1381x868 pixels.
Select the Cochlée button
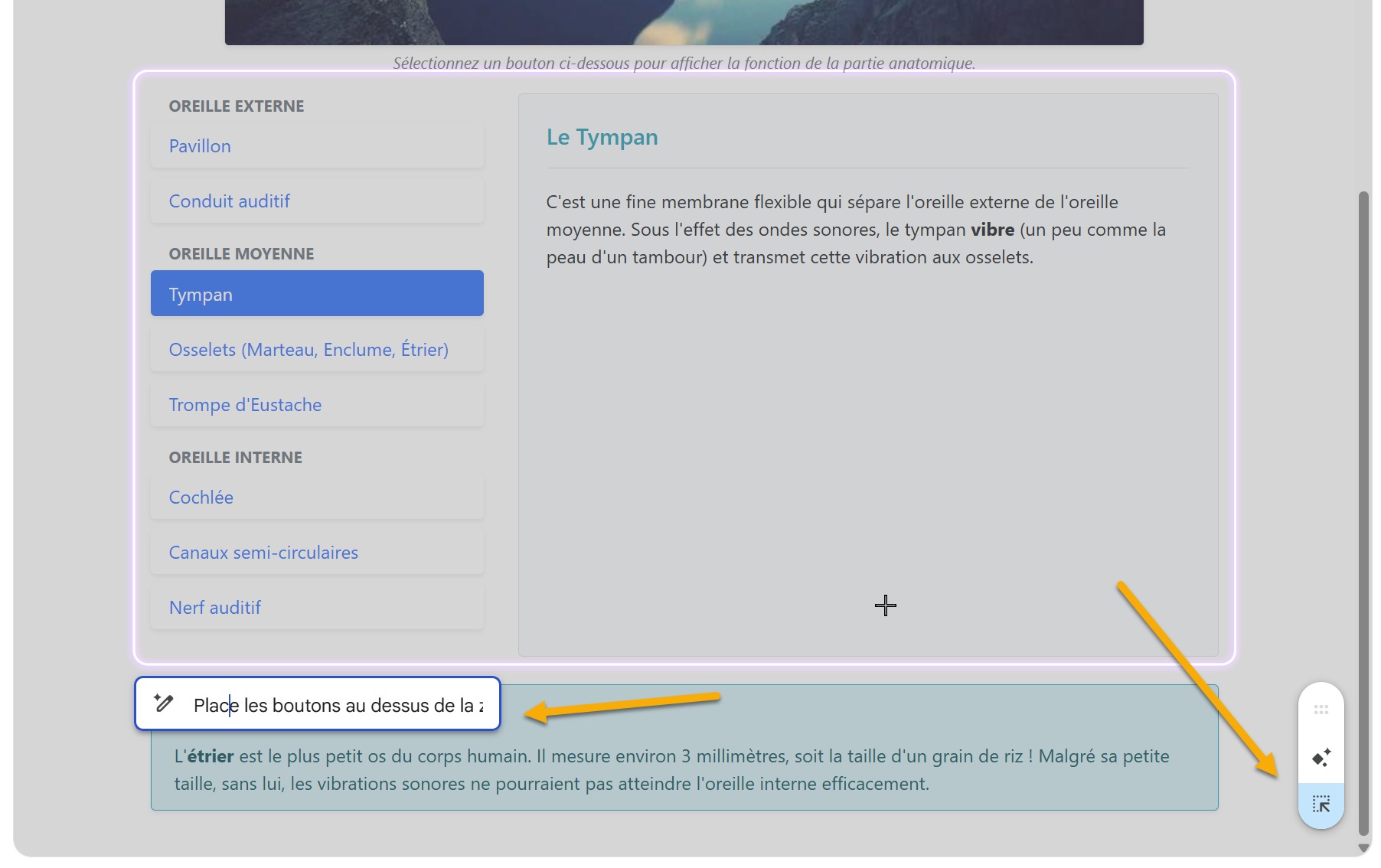click(x=317, y=497)
